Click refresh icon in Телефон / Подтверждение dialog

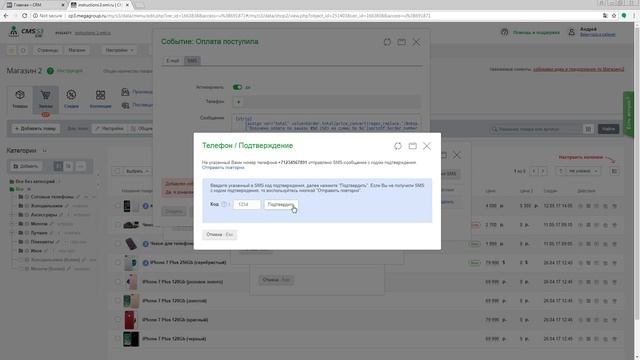398,146
